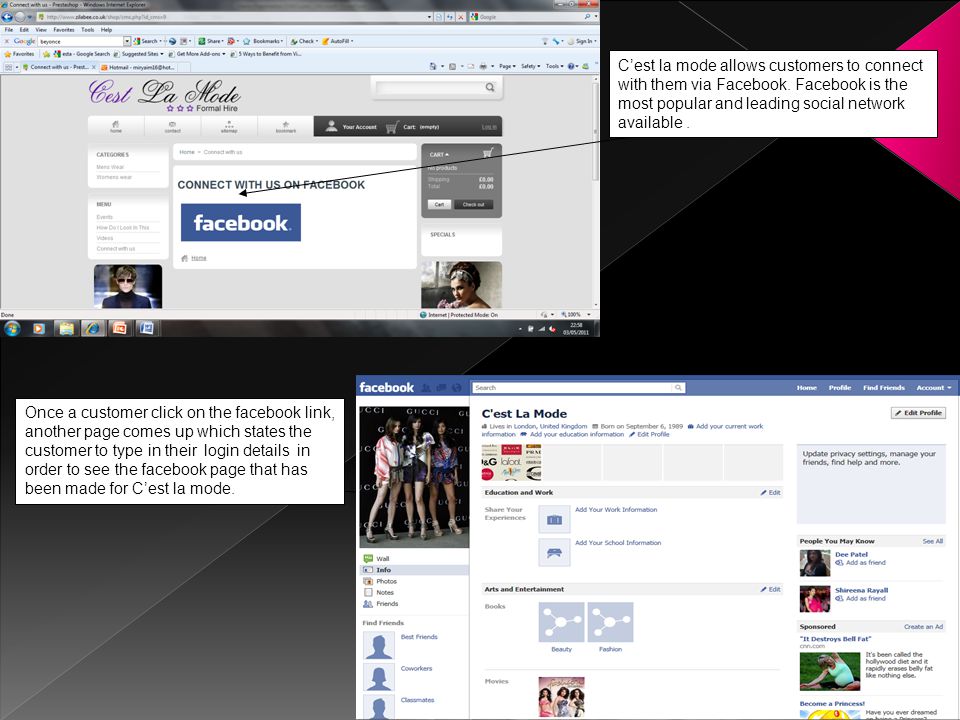Viewport: 960px width, 720px height.
Task: Click the home icon in shop navigation
Action: coord(116,126)
